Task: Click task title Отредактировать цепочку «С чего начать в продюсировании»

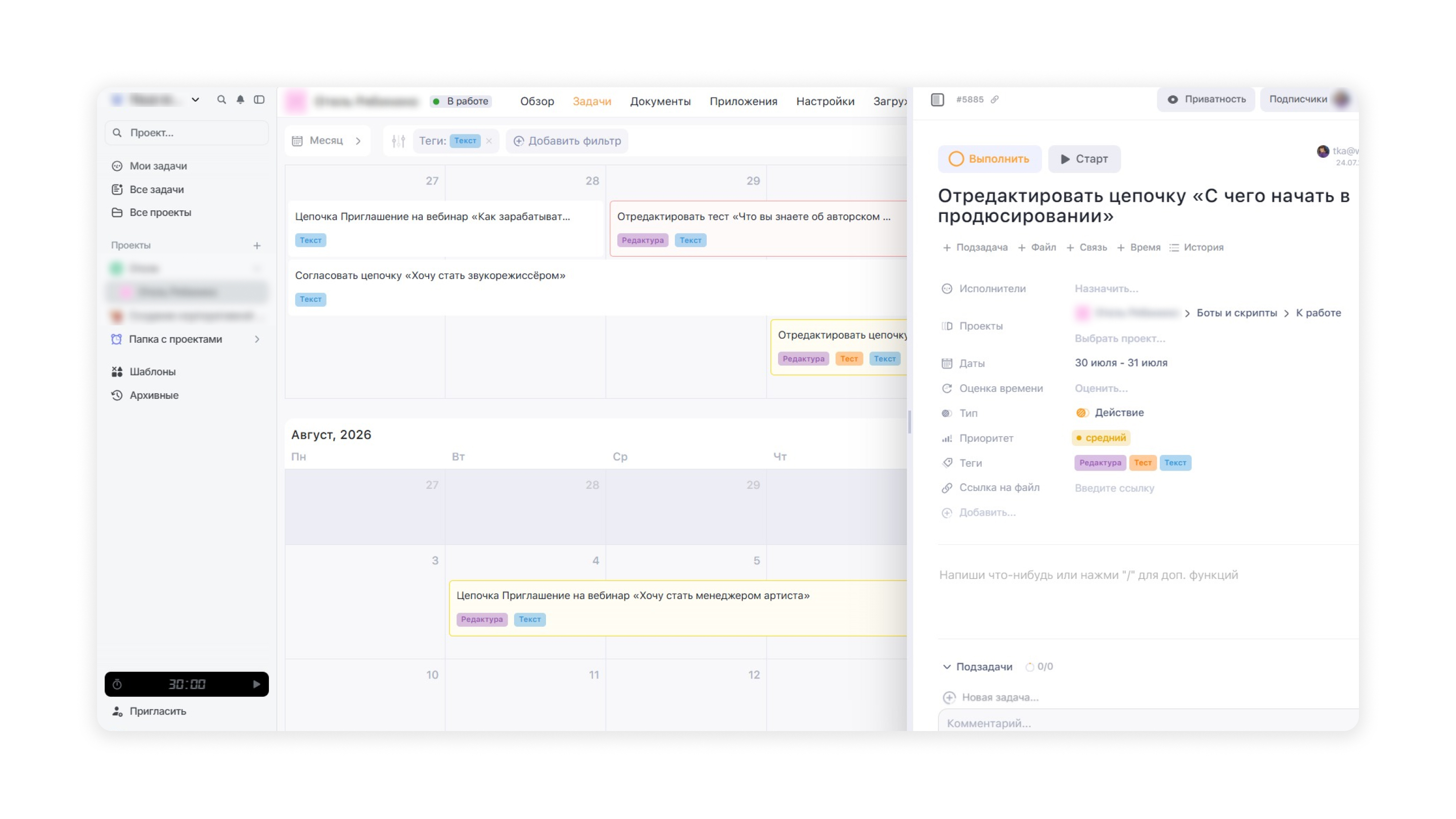Action: point(1144,206)
